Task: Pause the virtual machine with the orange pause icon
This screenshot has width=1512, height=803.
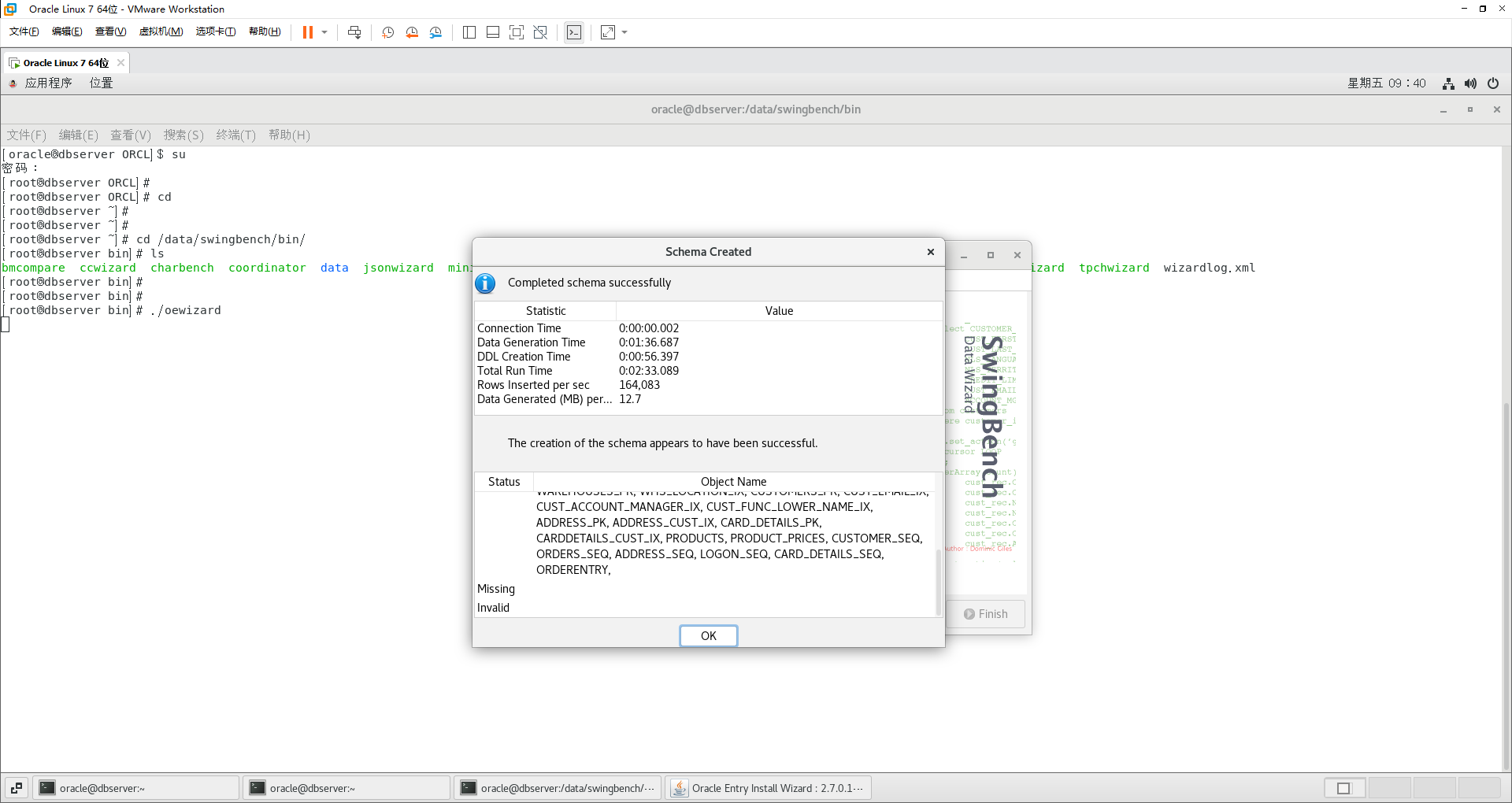Action: click(308, 32)
